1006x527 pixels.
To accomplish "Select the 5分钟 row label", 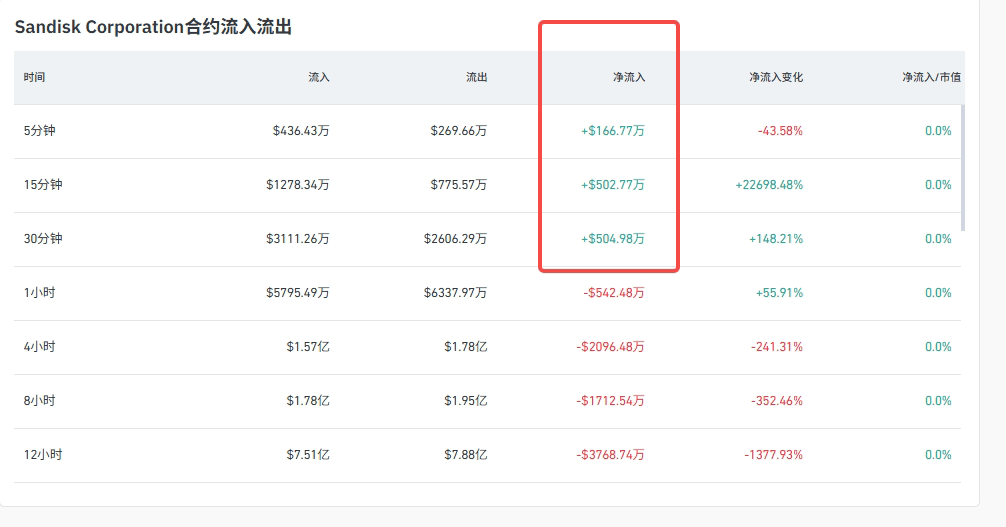I will pos(40,131).
